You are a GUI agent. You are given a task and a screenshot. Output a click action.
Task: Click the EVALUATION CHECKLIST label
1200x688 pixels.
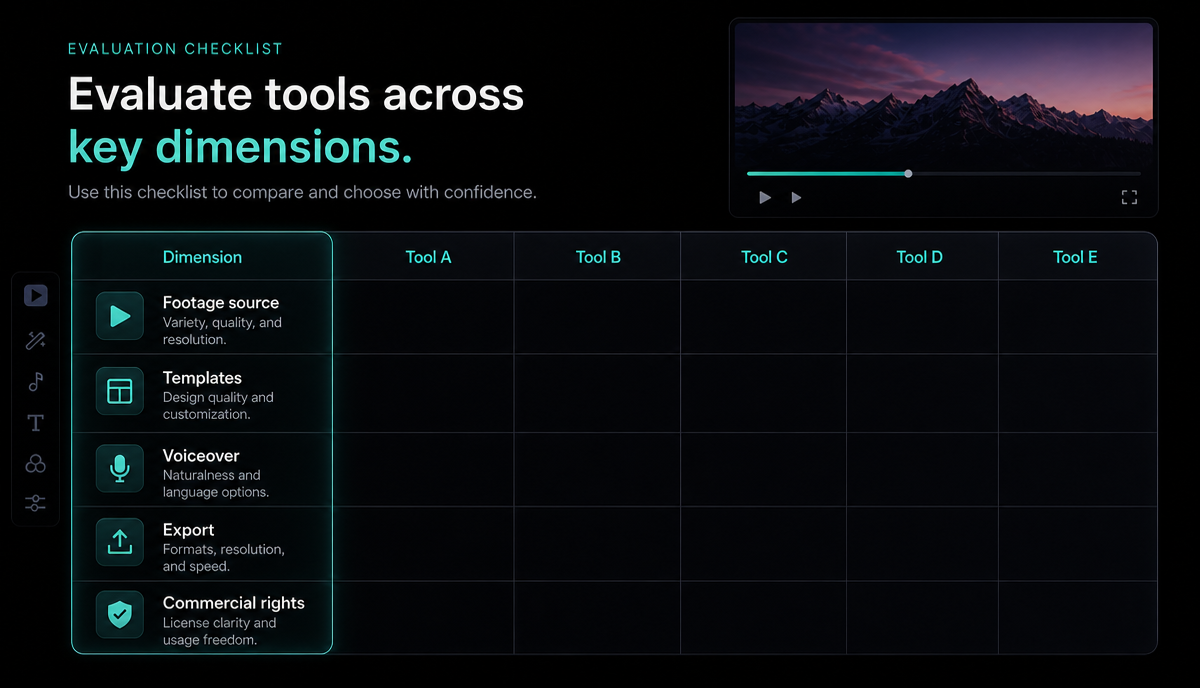[175, 49]
